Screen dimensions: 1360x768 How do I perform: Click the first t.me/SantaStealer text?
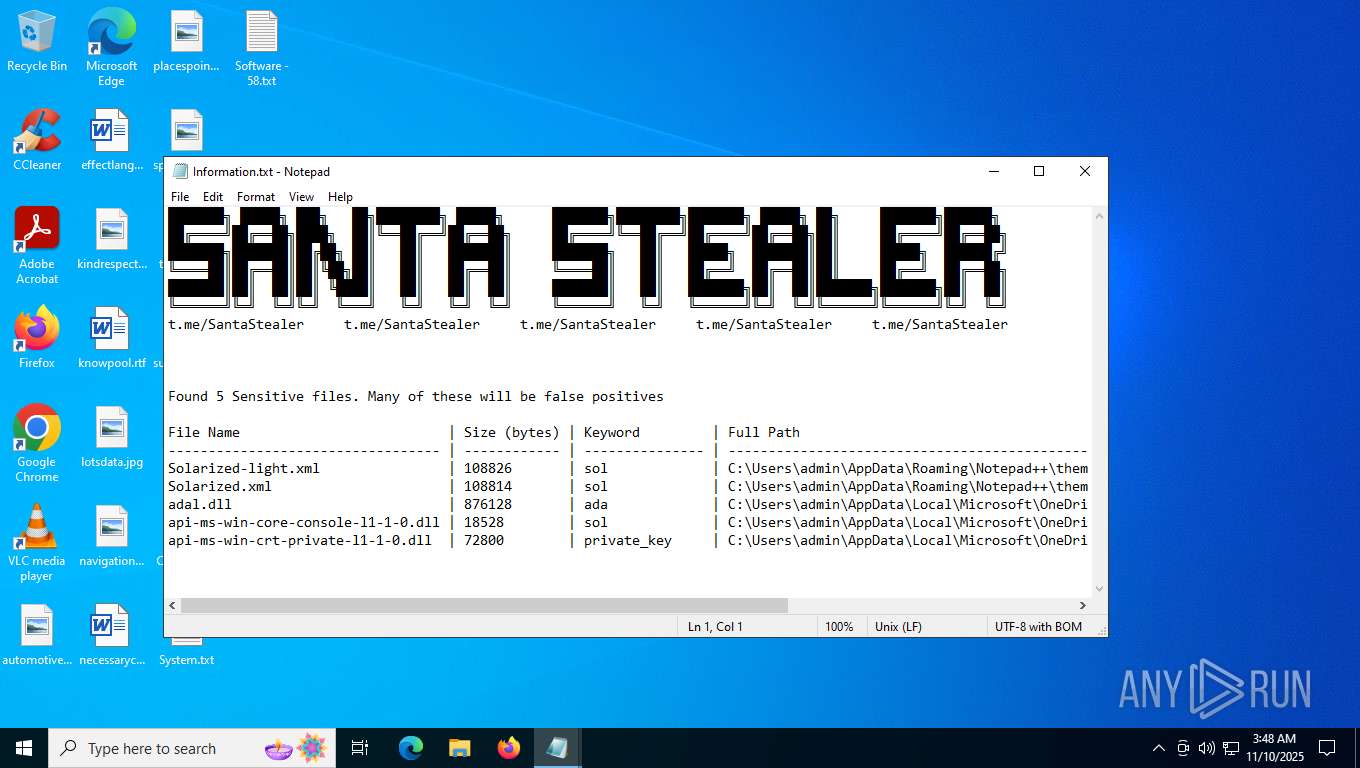(x=236, y=324)
